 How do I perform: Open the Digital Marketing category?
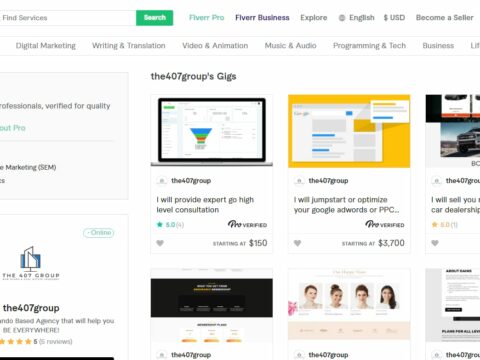coord(46,46)
